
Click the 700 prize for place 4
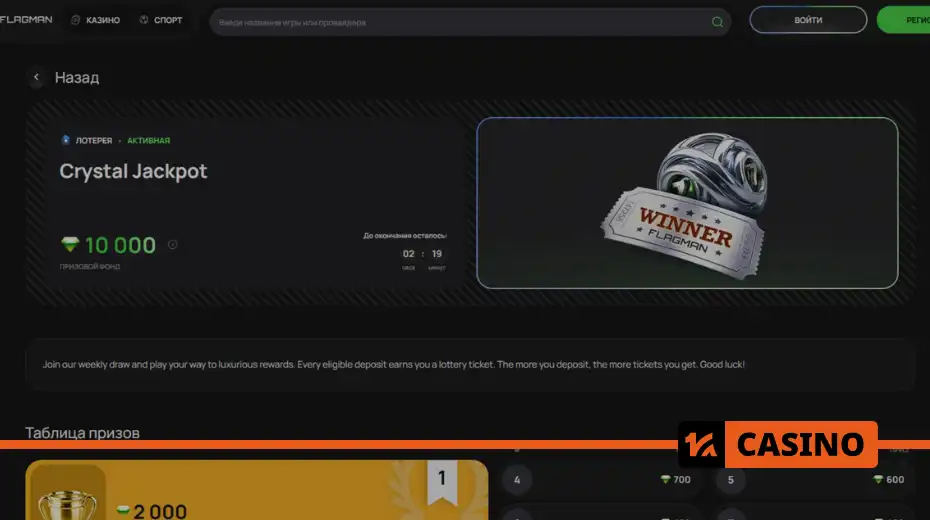(x=681, y=480)
